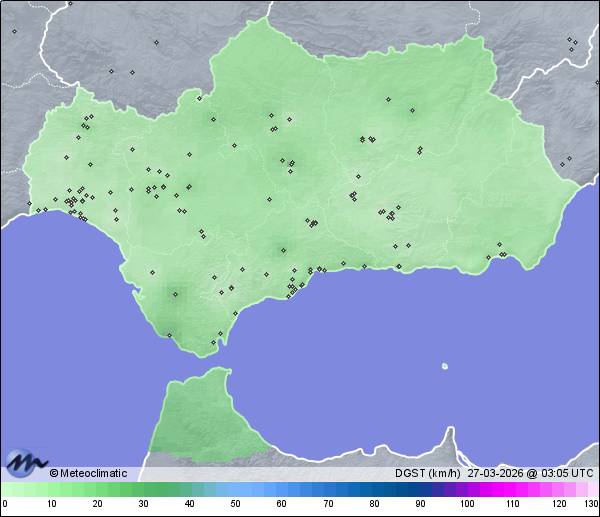Image resolution: width=600 pixels, height=517 pixels.
Task: Click the Meteoclimatic wave logo
Action: coord(26,461)
